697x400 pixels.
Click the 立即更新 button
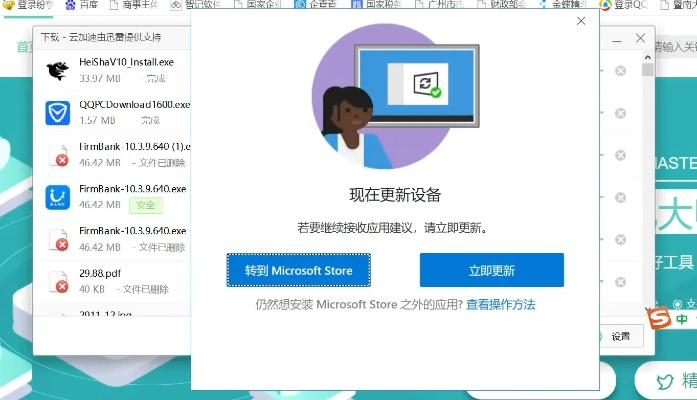(491, 270)
